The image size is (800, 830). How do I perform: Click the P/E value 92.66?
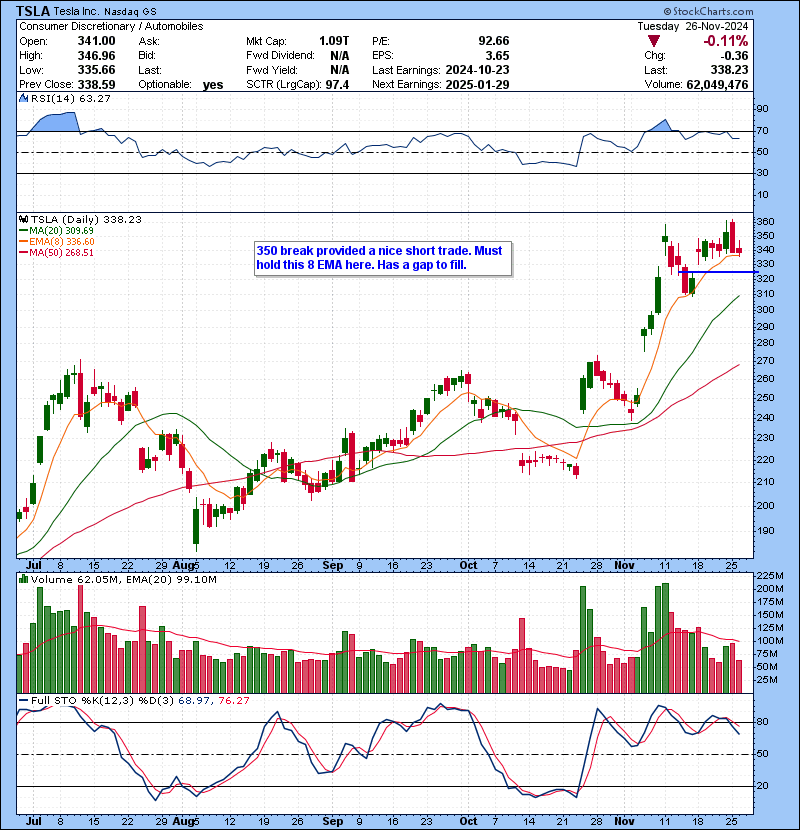click(494, 41)
